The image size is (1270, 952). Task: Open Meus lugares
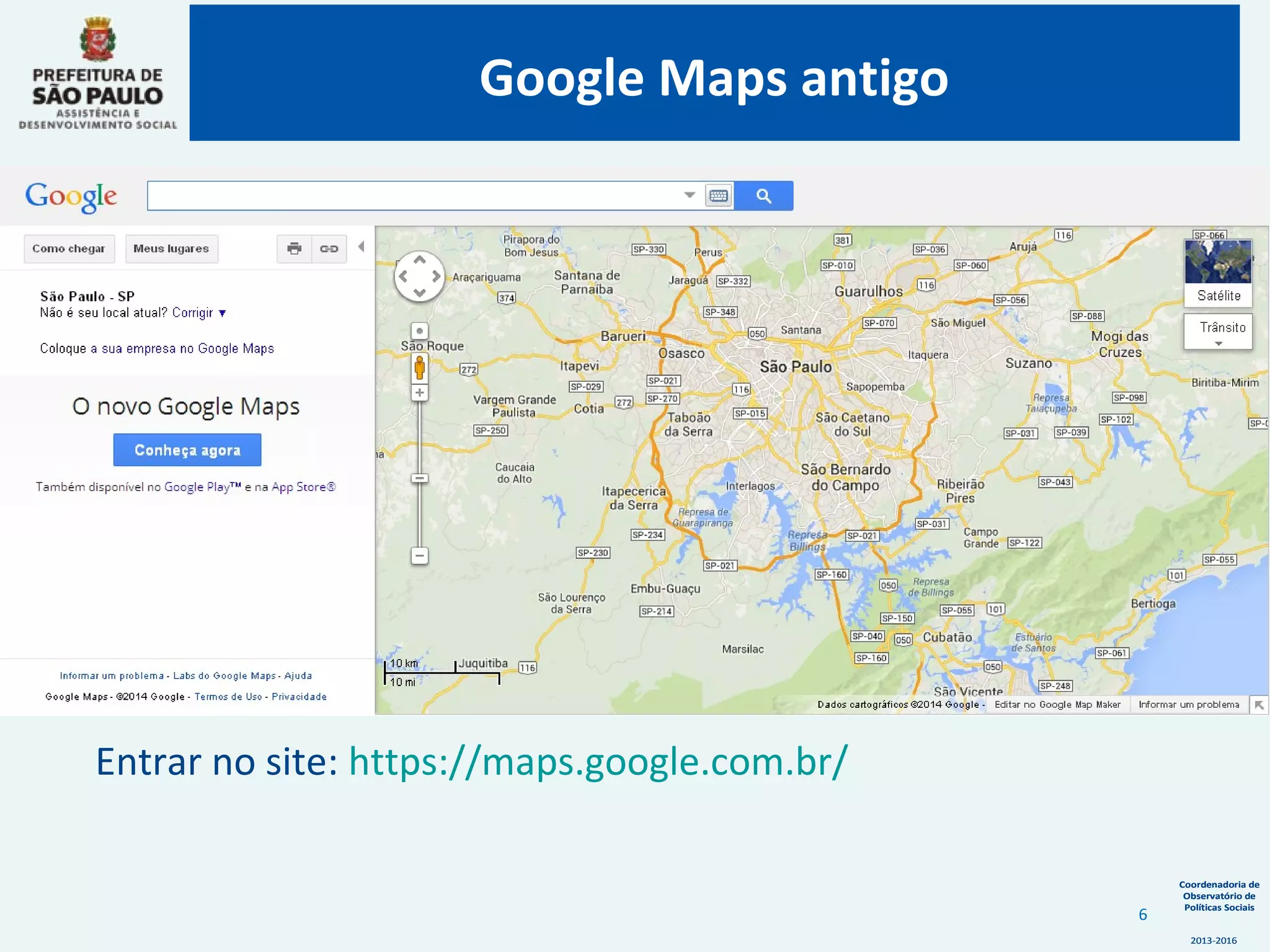pyautogui.click(x=171, y=249)
